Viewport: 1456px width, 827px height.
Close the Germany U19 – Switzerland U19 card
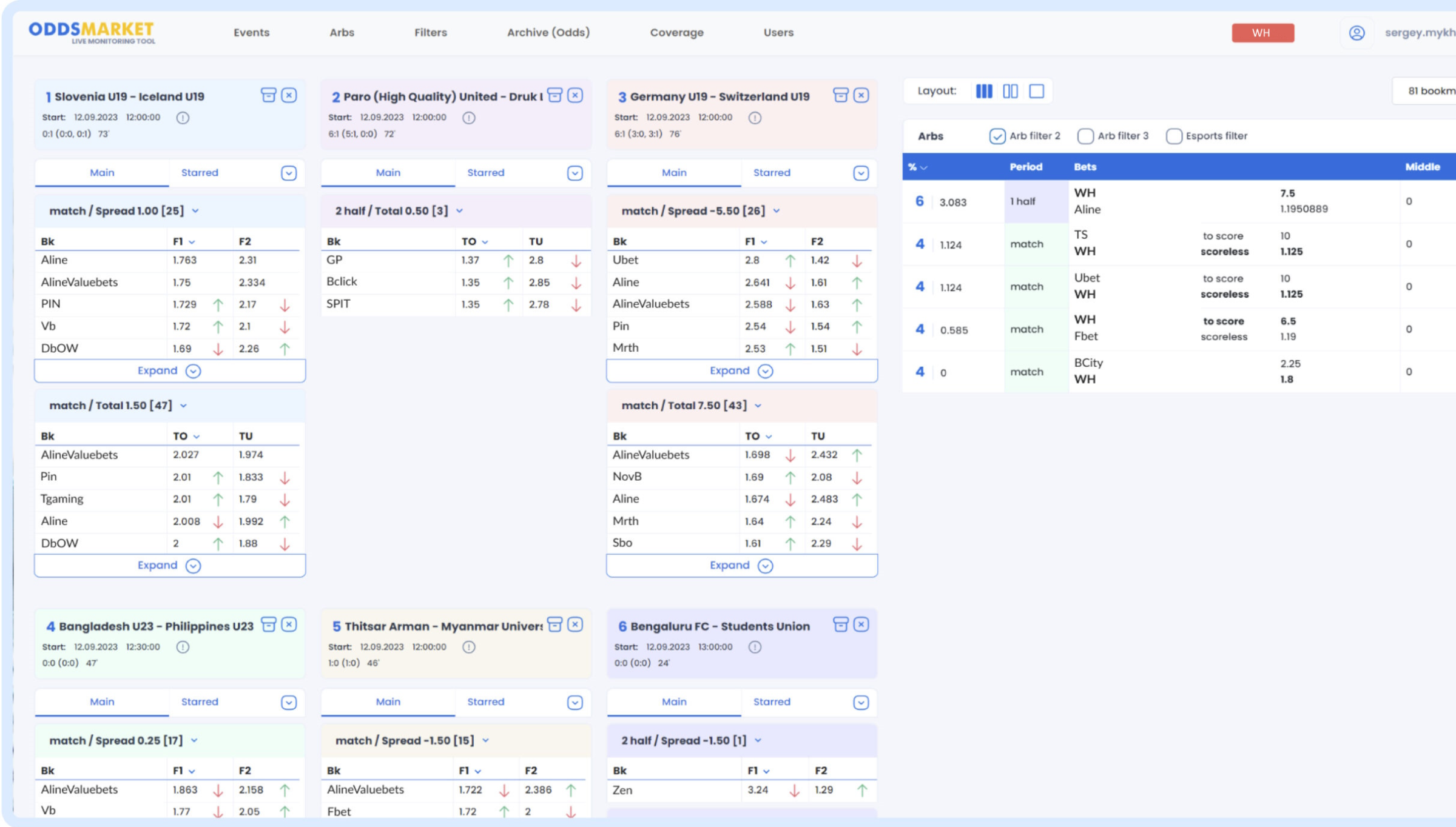[861, 95]
